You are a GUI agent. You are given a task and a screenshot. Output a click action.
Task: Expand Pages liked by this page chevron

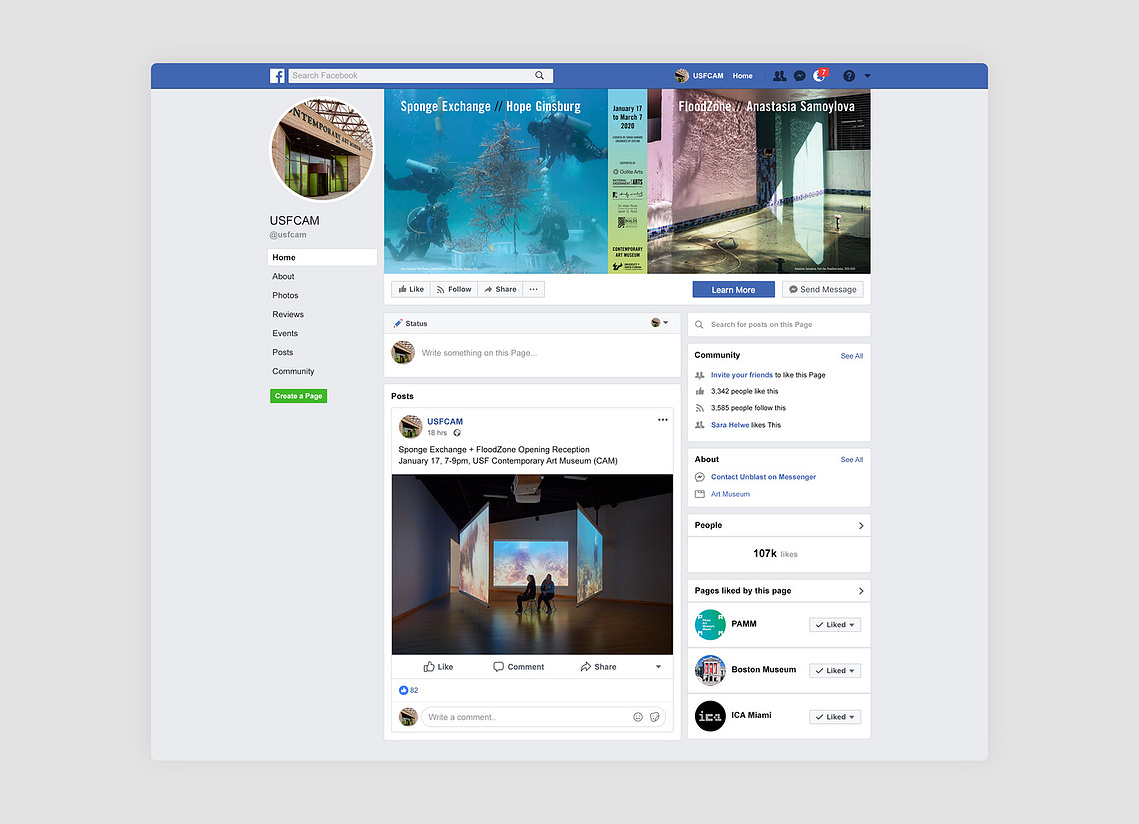pyautogui.click(x=861, y=591)
